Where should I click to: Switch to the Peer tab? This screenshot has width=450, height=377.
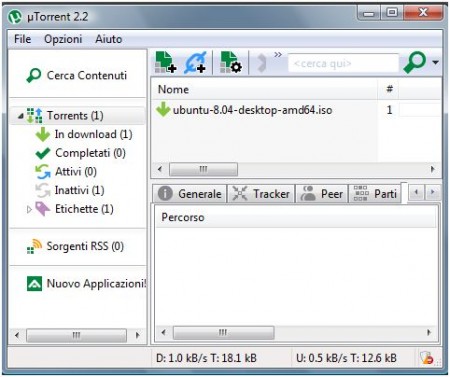coord(322,193)
